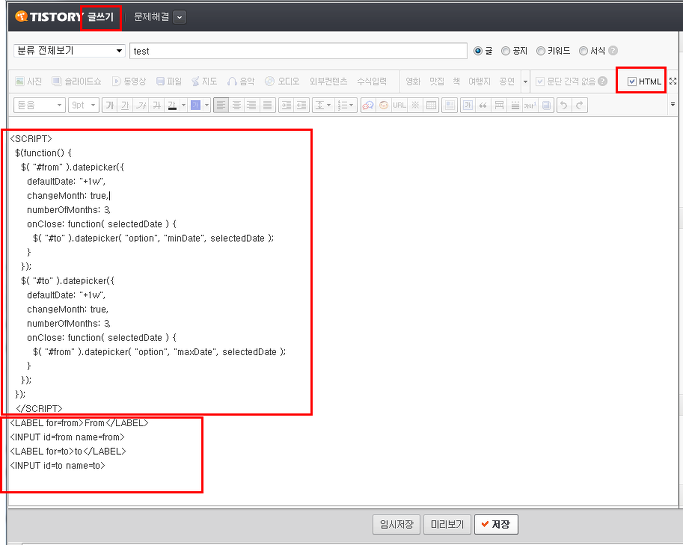Select the 키워드 radio button
The height and width of the screenshot is (545, 683).
[540, 51]
